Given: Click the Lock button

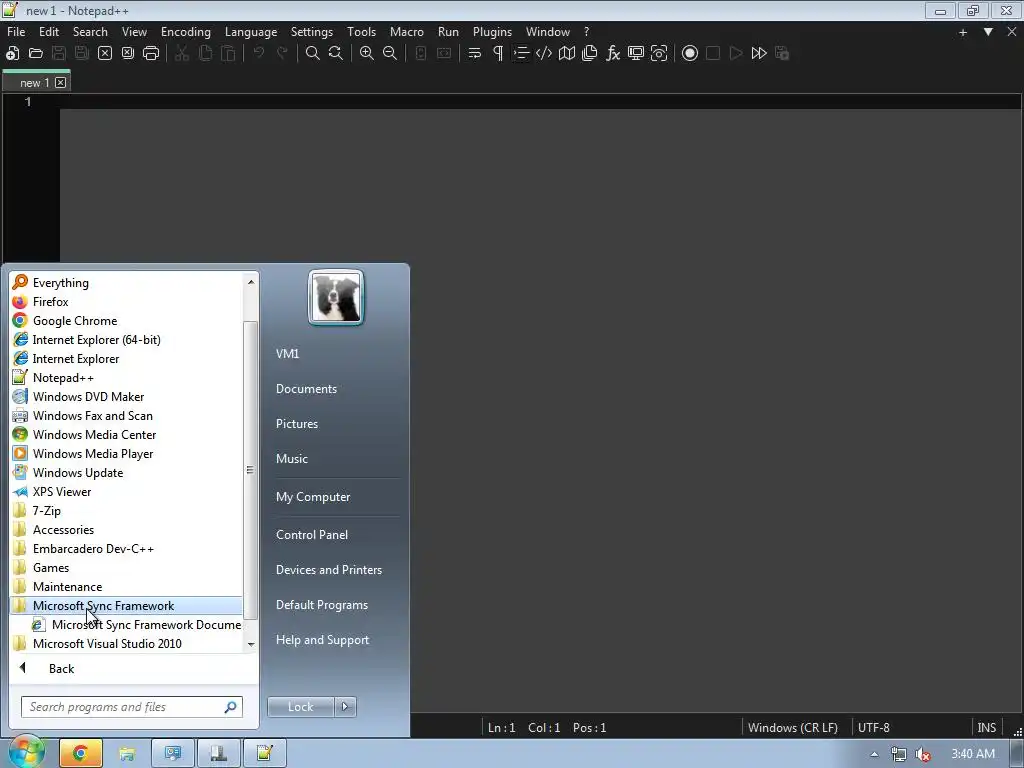Looking at the screenshot, I should tap(300, 707).
